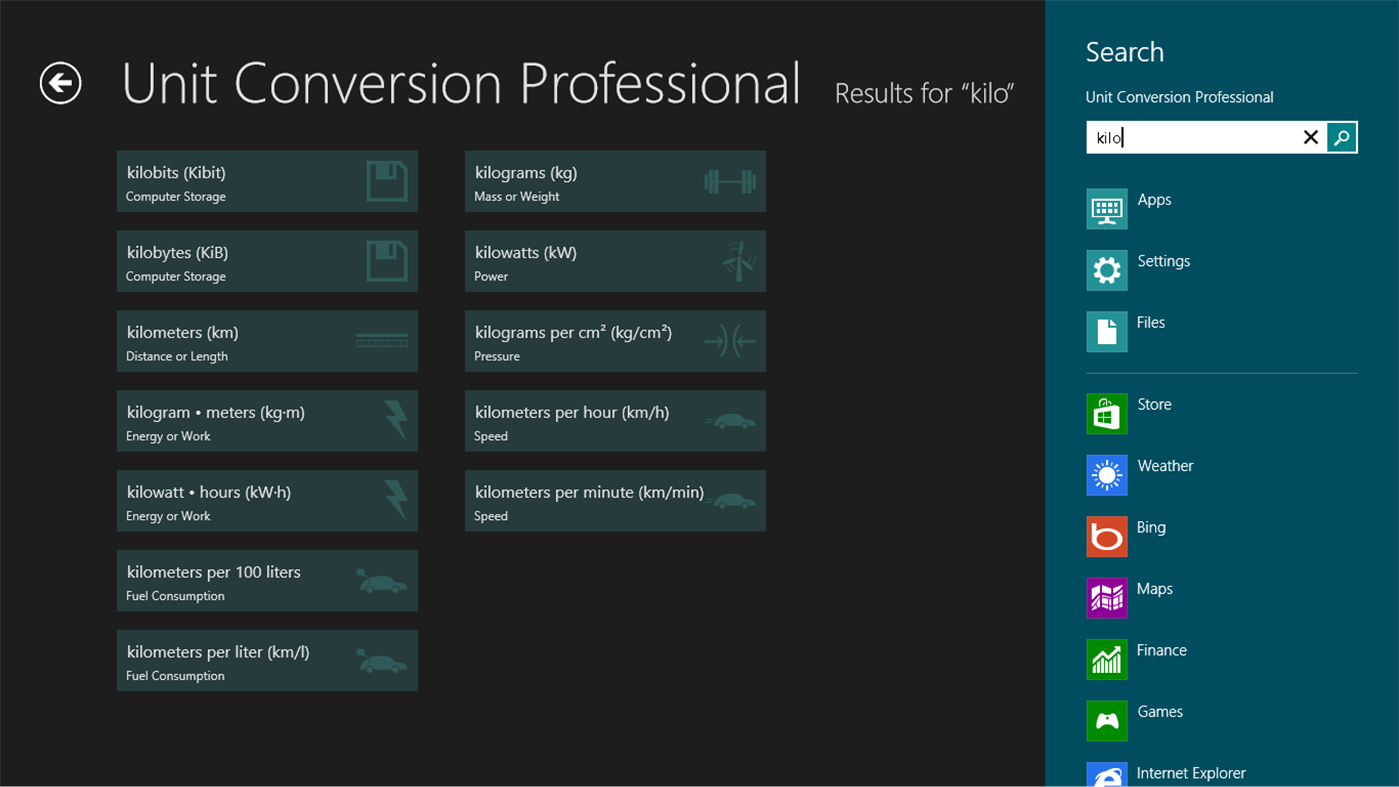Open kilometers per liter fuel consumption tile
This screenshot has height=787, width=1399.
pyautogui.click(x=267, y=660)
